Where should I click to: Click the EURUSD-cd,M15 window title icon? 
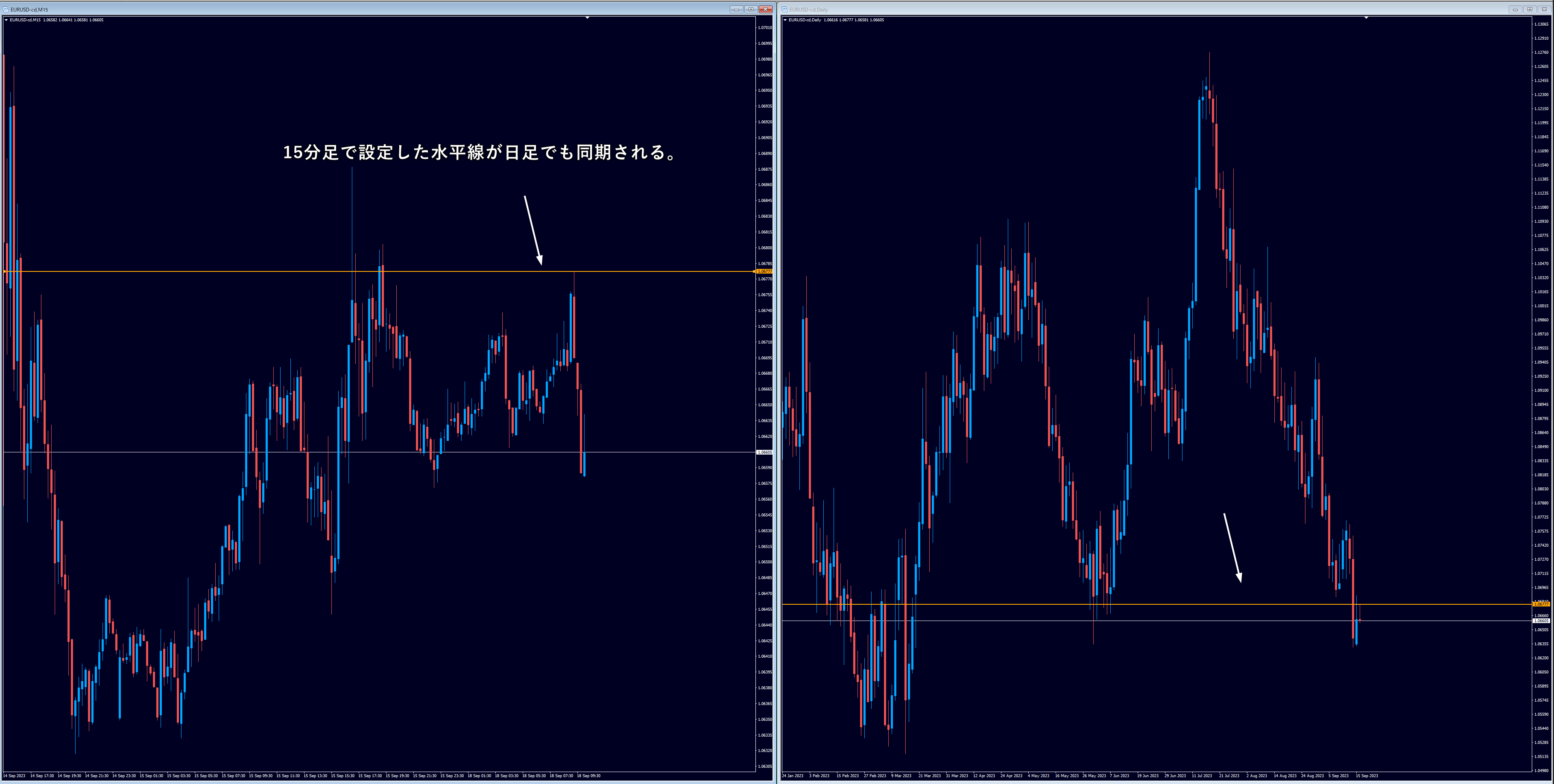(x=6, y=10)
